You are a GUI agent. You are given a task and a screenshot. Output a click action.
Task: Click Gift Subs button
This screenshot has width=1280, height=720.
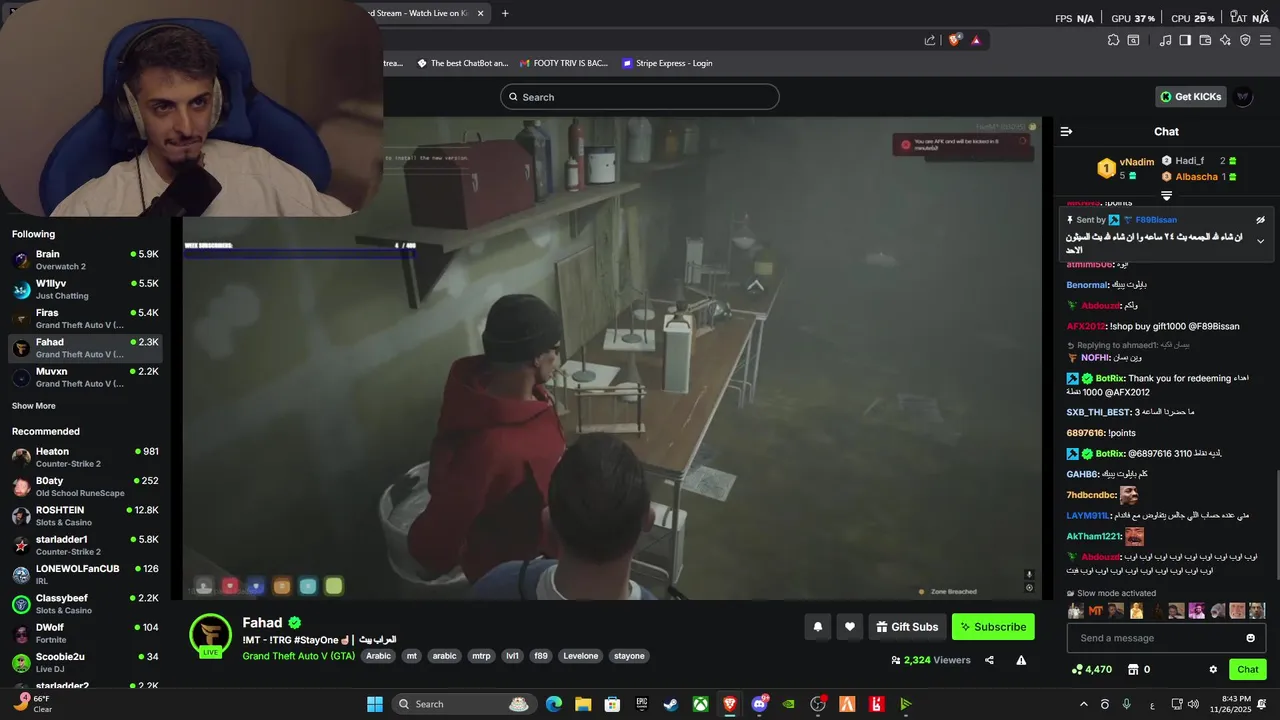(906, 627)
